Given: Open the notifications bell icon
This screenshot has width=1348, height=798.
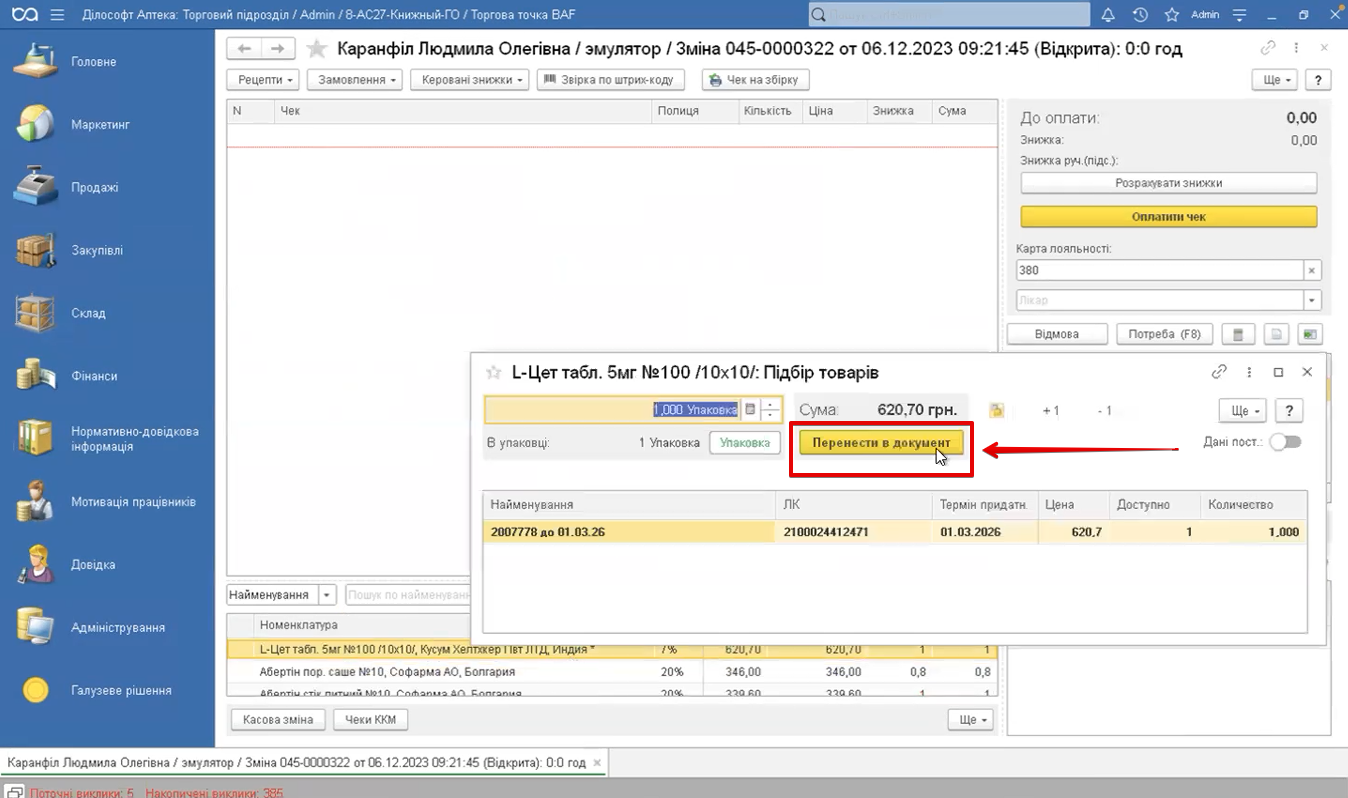Looking at the screenshot, I should tap(1108, 15).
